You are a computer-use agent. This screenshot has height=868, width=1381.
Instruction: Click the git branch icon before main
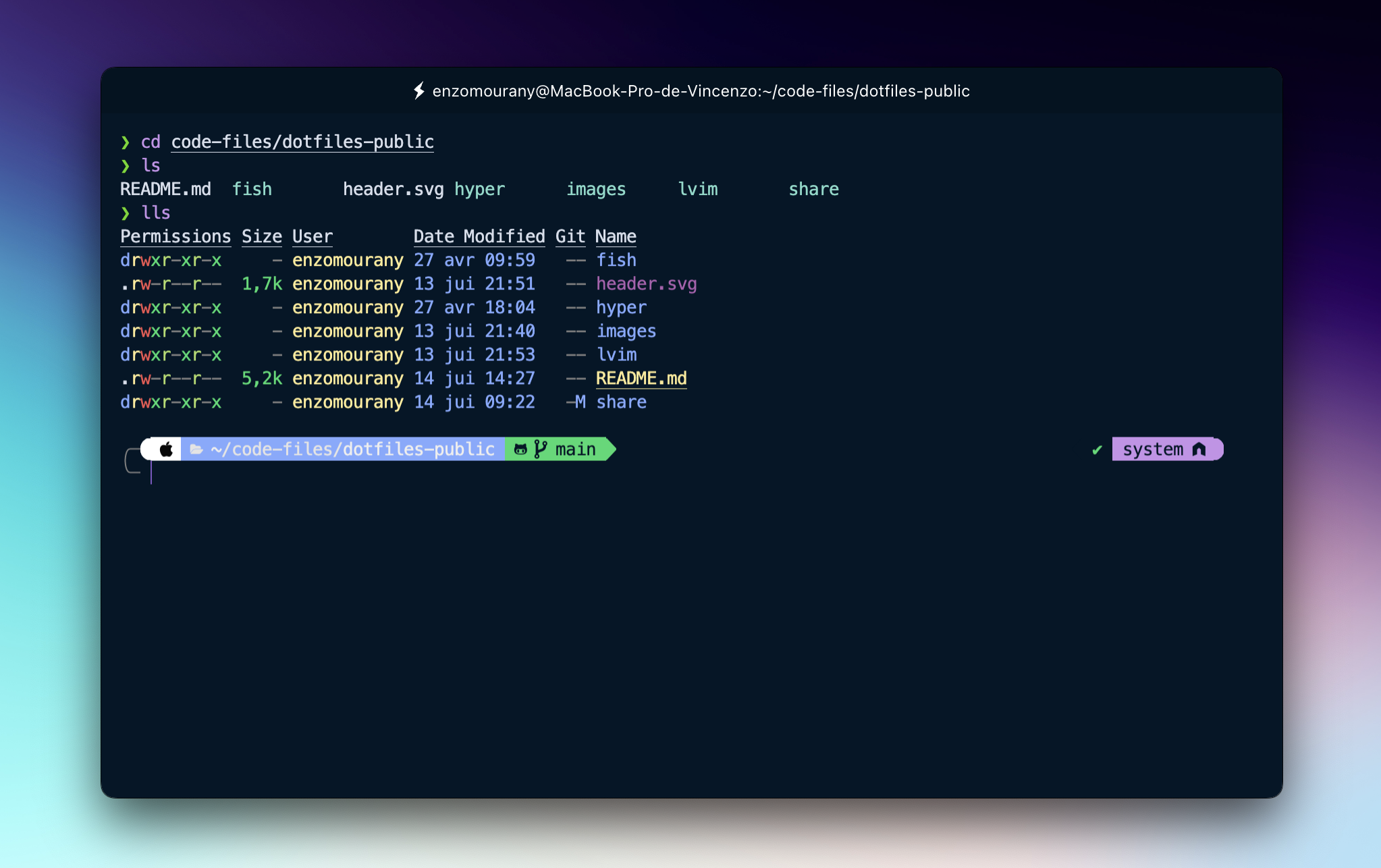click(x=540, y=450)
